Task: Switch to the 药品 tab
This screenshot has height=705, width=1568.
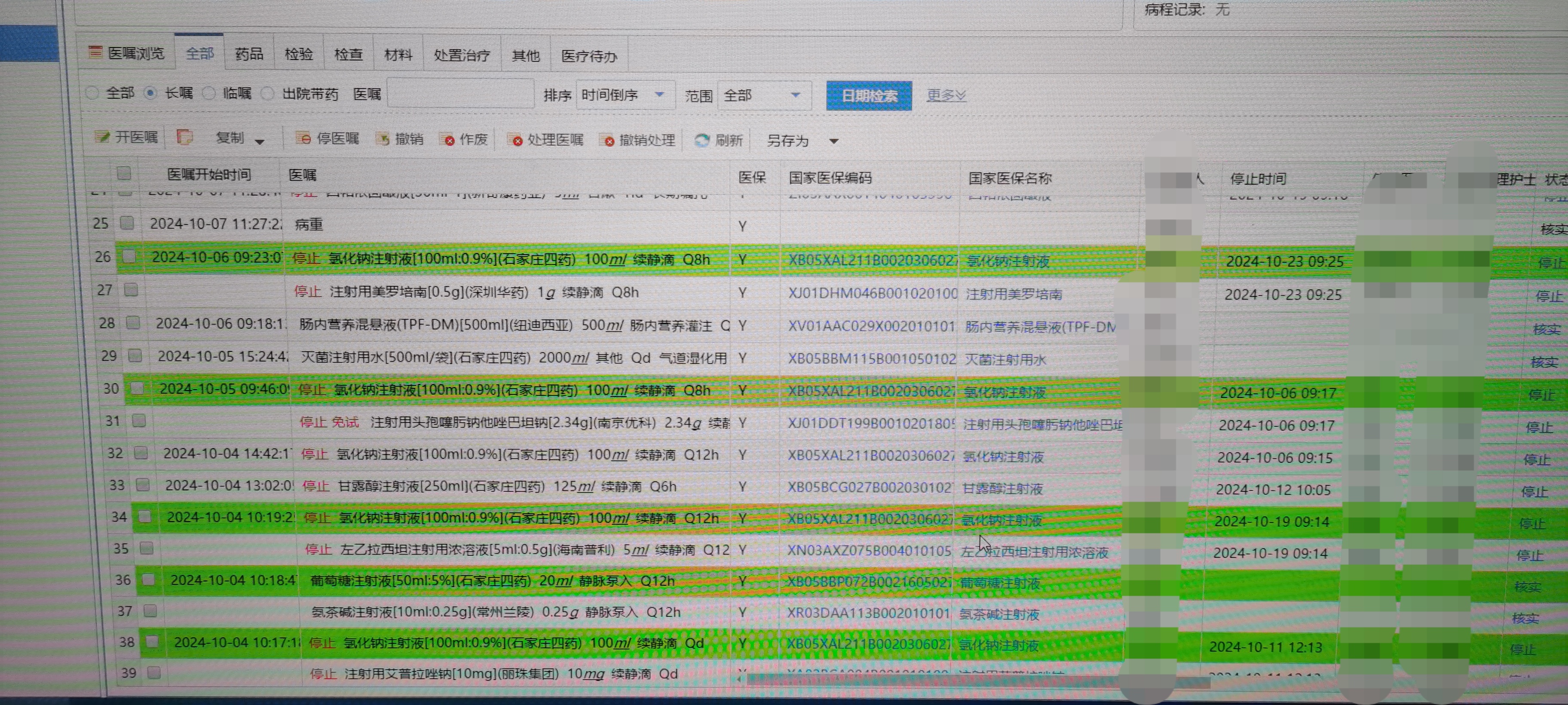Action: pyautogui.click(x=249, y=54)
